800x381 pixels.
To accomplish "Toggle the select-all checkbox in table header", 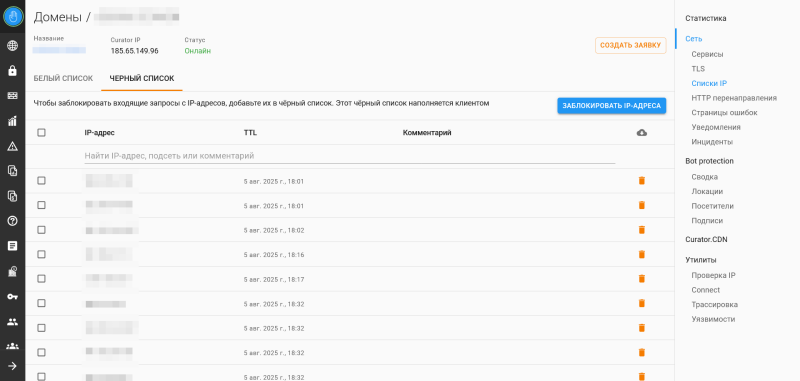I will pyautogui.click(x=41, y=133).
